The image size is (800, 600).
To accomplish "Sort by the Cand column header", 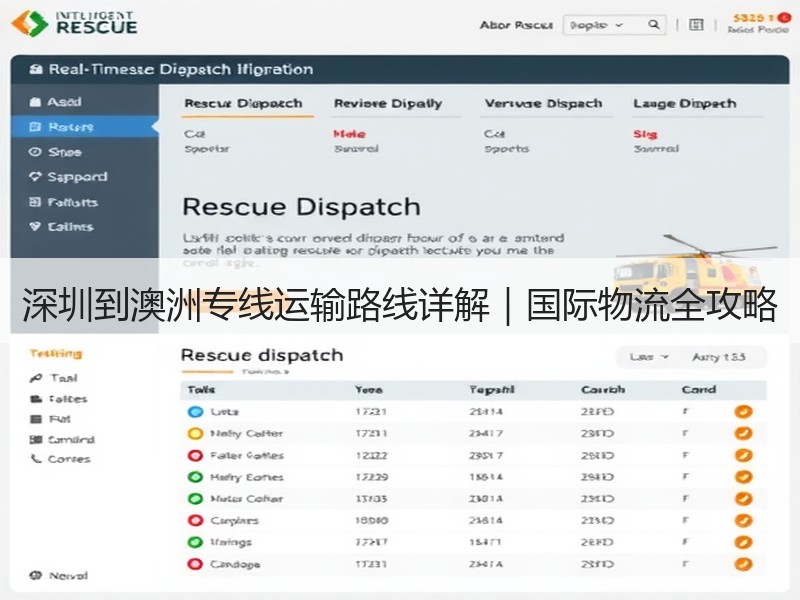I will [x=698, y=390].
